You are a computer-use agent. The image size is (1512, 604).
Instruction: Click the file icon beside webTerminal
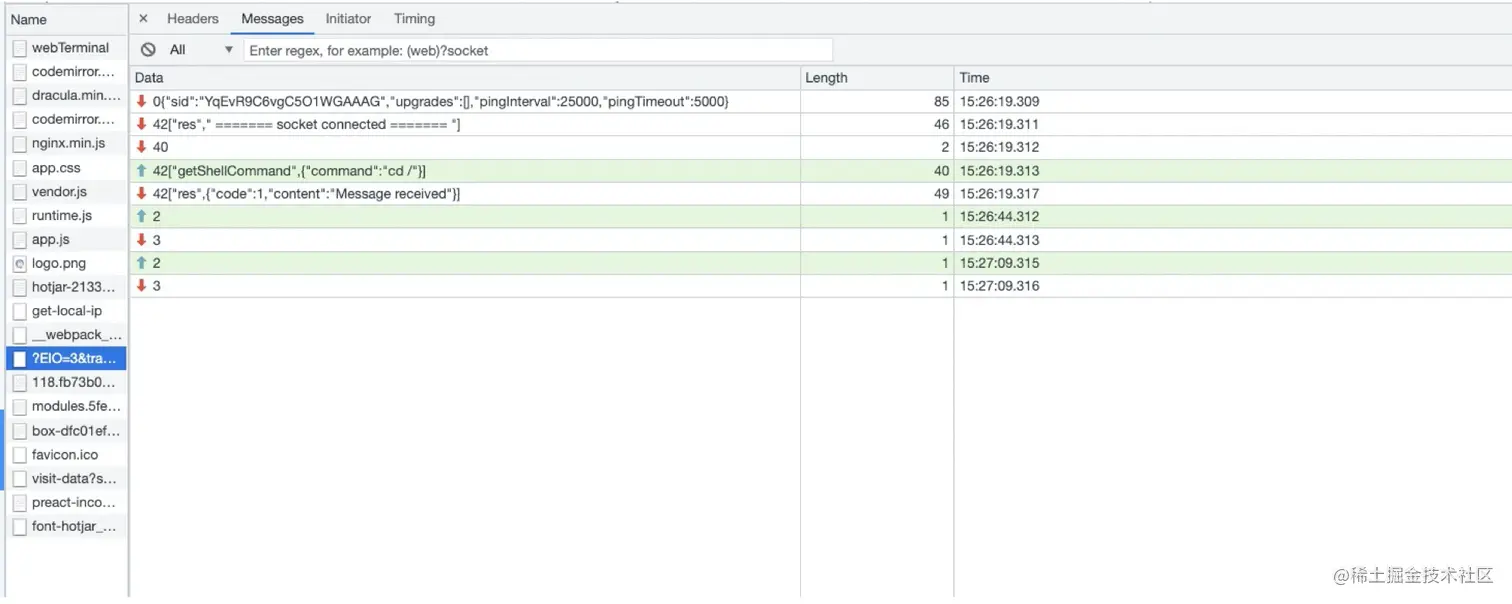click(20, 48)
